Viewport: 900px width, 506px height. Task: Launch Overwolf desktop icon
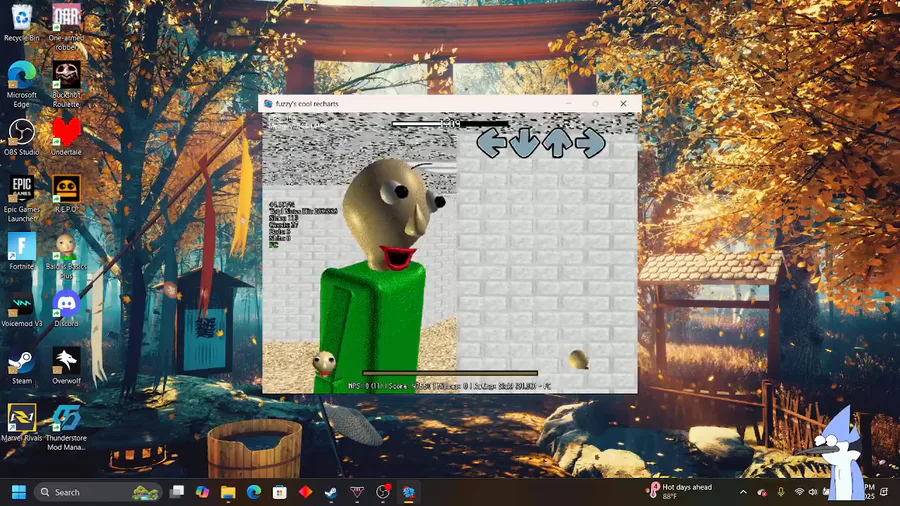pos(66,365)
